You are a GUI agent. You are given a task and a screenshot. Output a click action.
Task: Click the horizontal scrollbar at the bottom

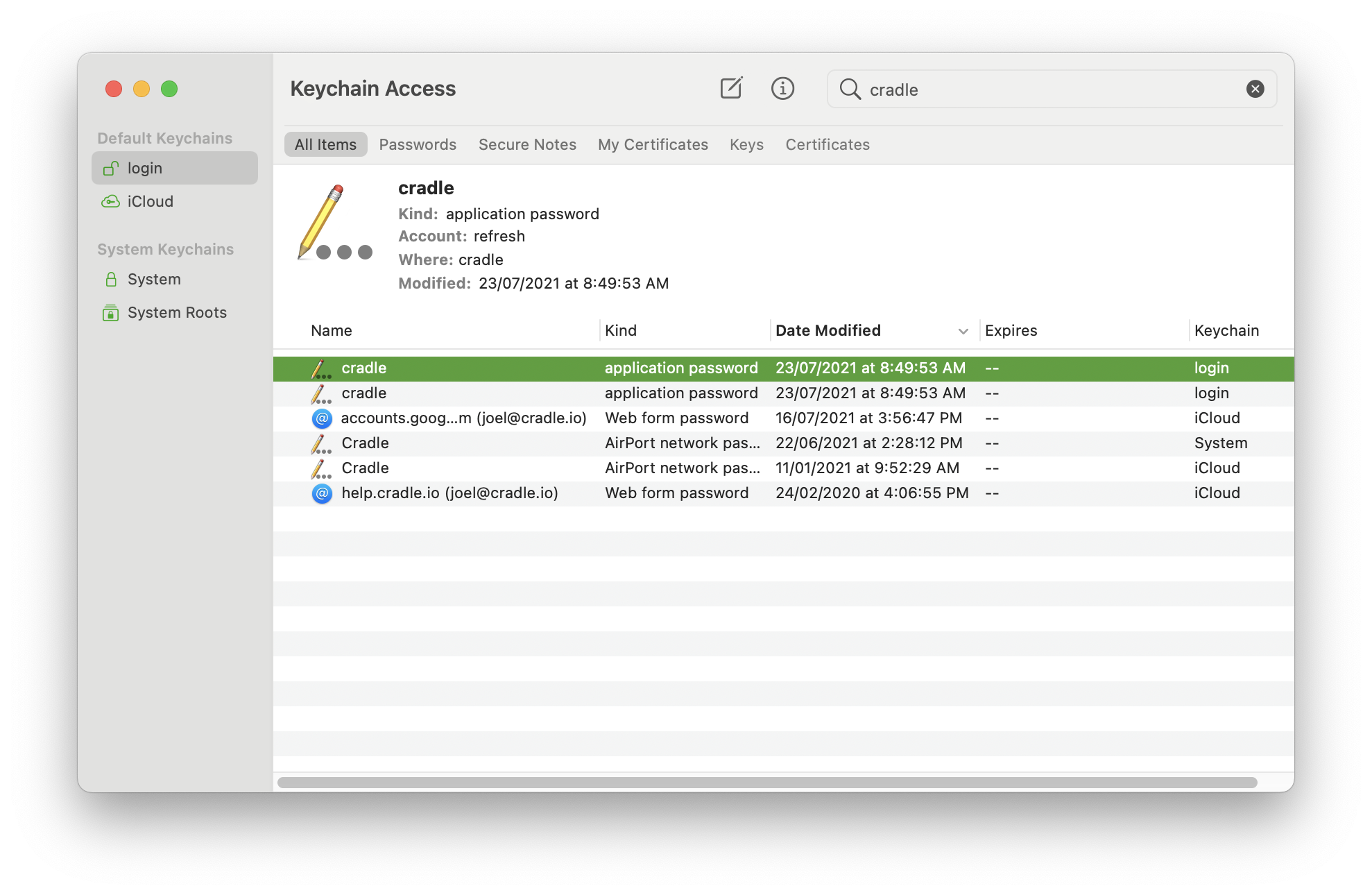[x=766, y=783]
